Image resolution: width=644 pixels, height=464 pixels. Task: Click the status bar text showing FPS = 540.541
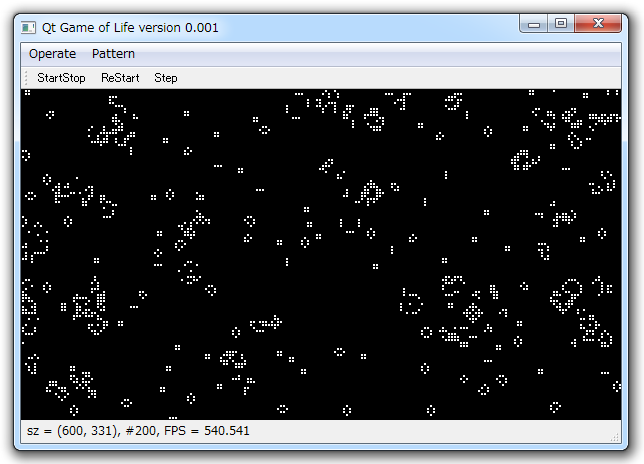(207, 431)
